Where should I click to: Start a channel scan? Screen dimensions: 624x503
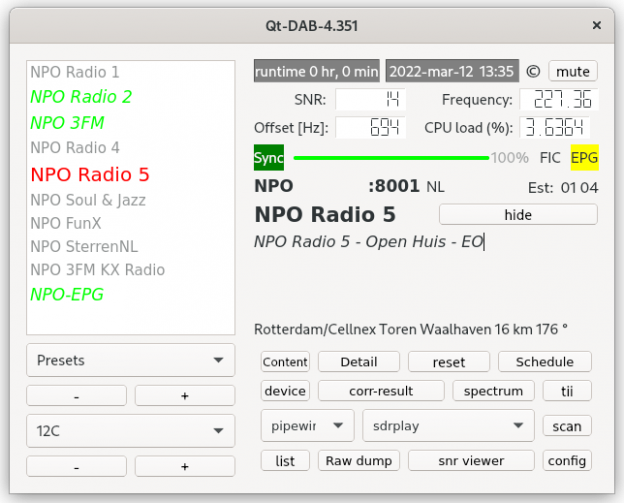pyautogui.click(x=566, y=426)
